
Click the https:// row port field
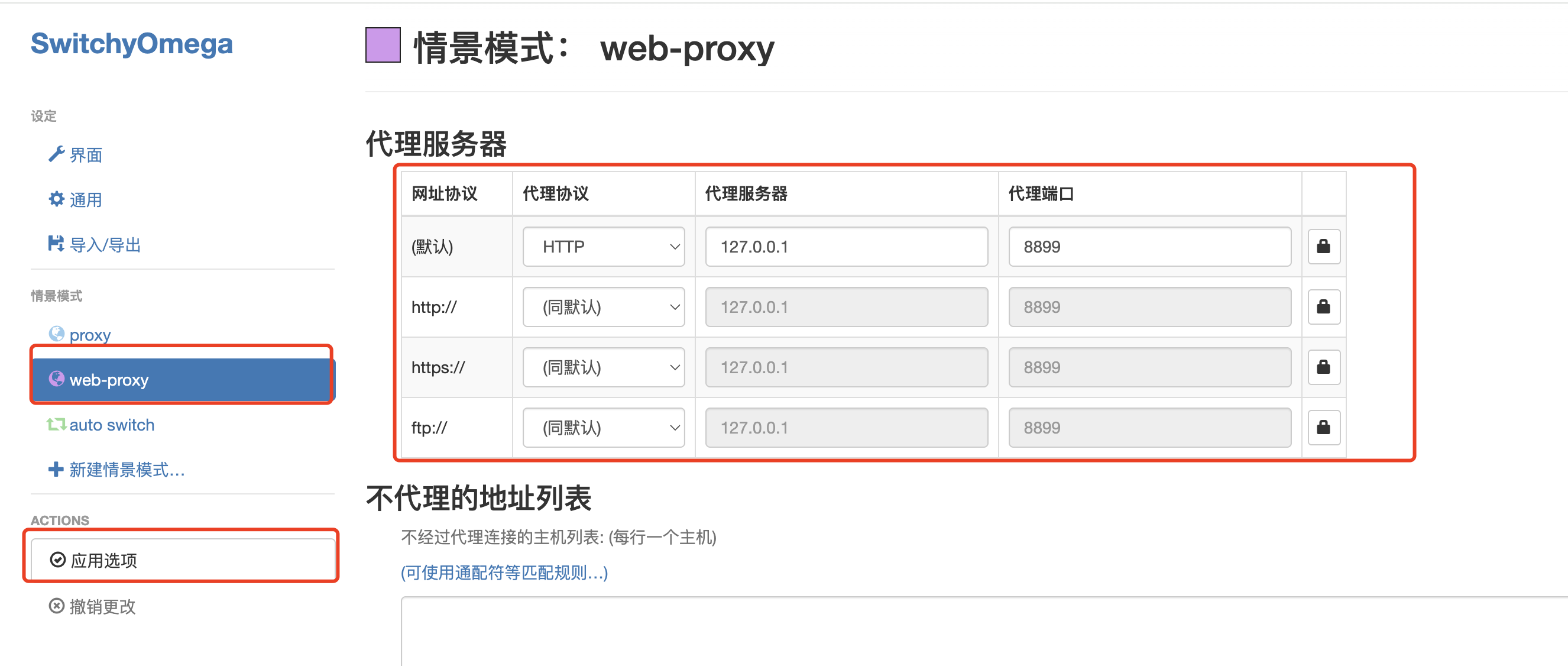coord(1149,367)
